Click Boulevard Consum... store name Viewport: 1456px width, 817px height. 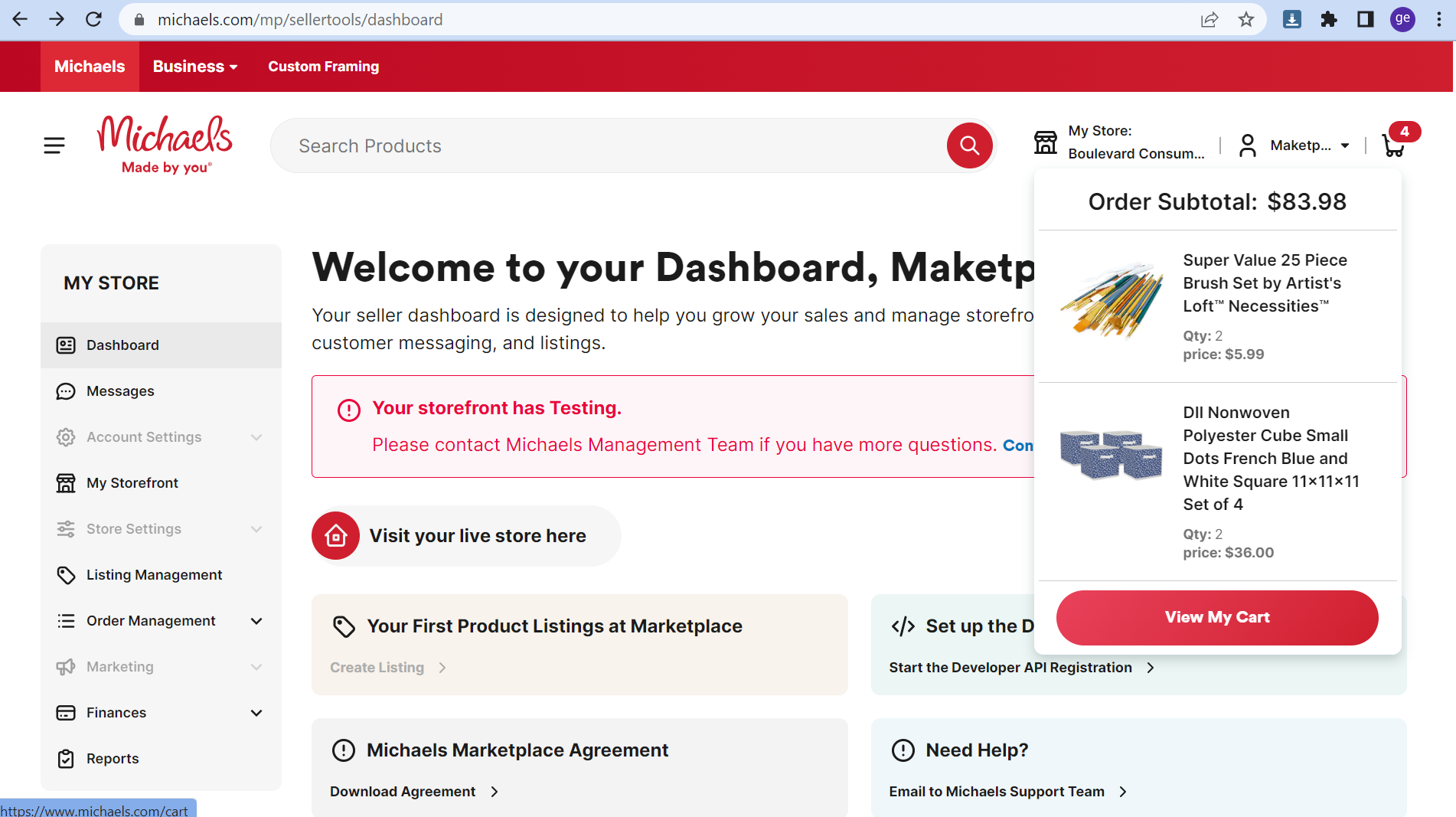[1136, 154]
